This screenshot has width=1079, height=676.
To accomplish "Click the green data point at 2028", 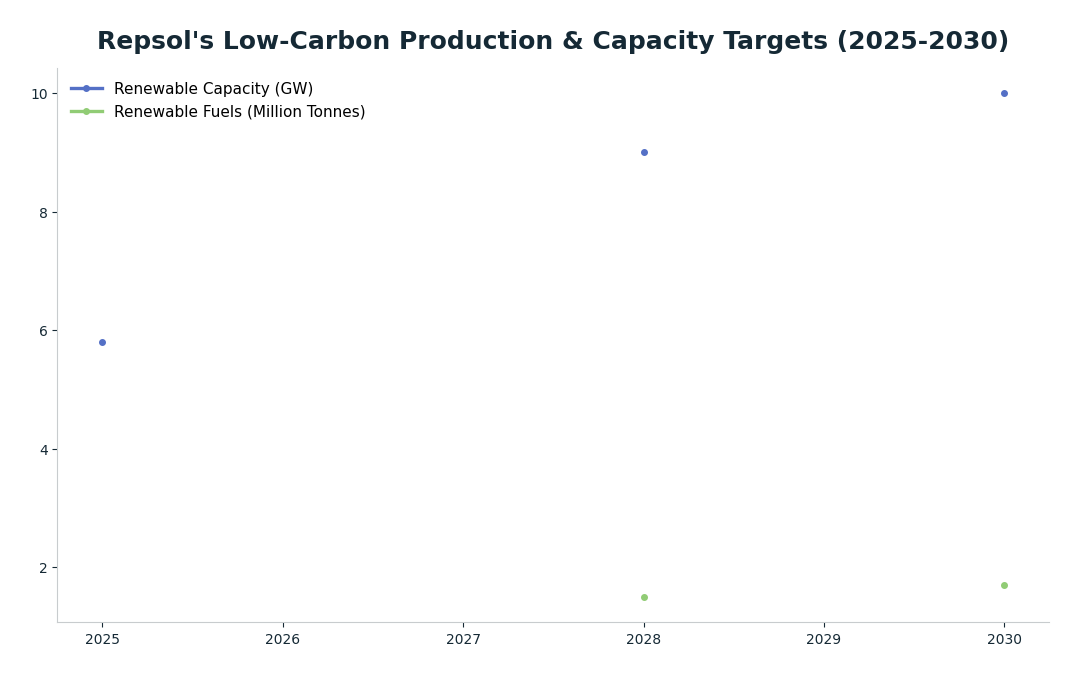I will pyautogui.click(x=644, y=598).
